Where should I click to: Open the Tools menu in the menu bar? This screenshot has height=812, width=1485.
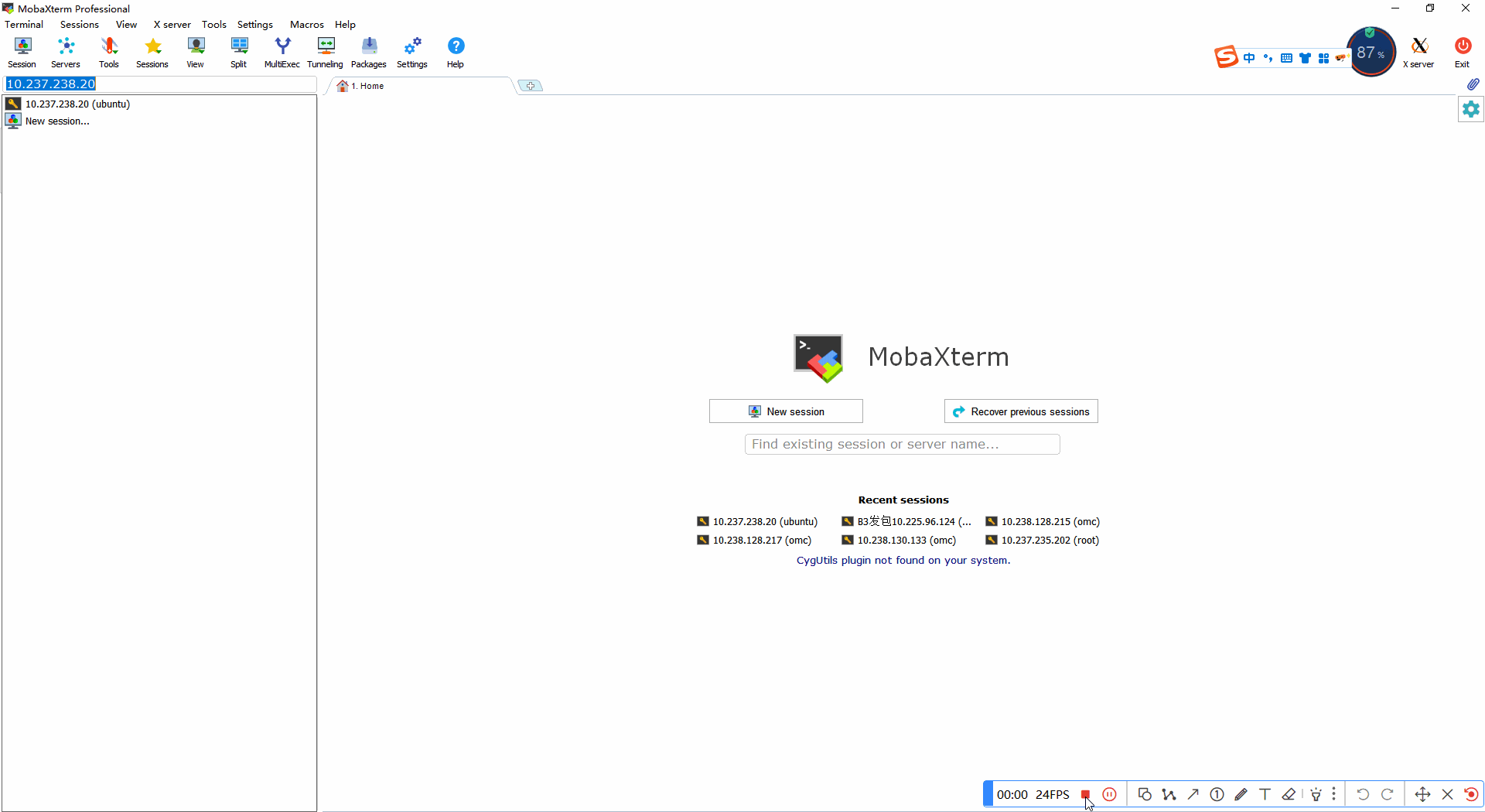214,25
